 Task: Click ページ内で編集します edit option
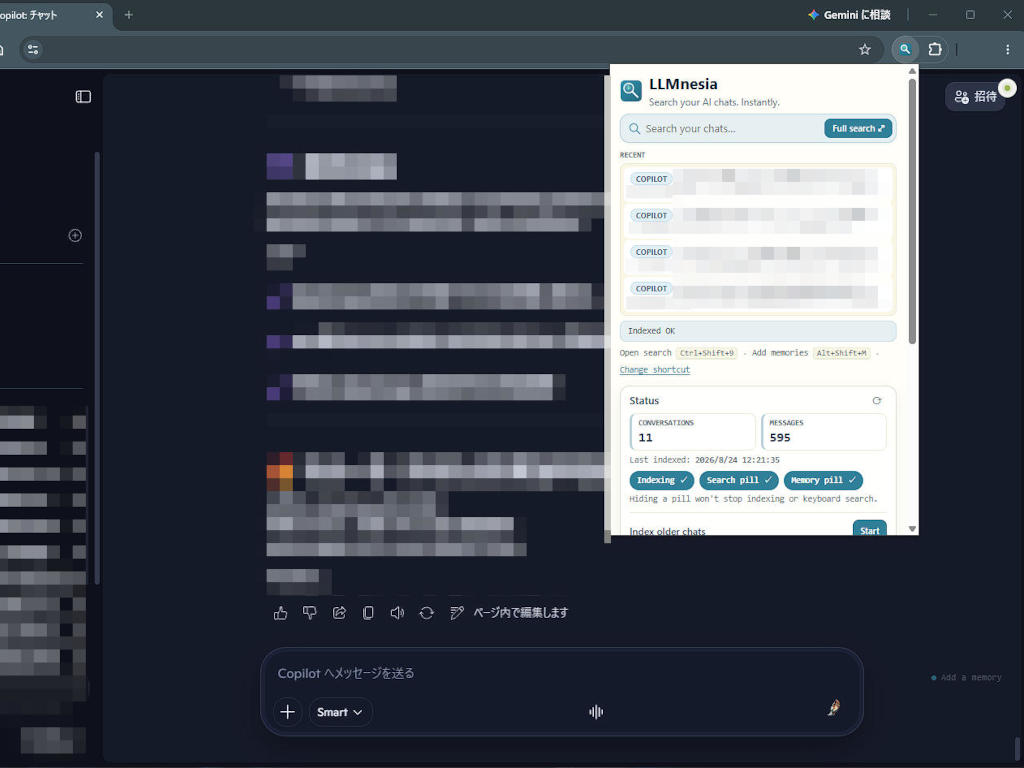[509, 613]
